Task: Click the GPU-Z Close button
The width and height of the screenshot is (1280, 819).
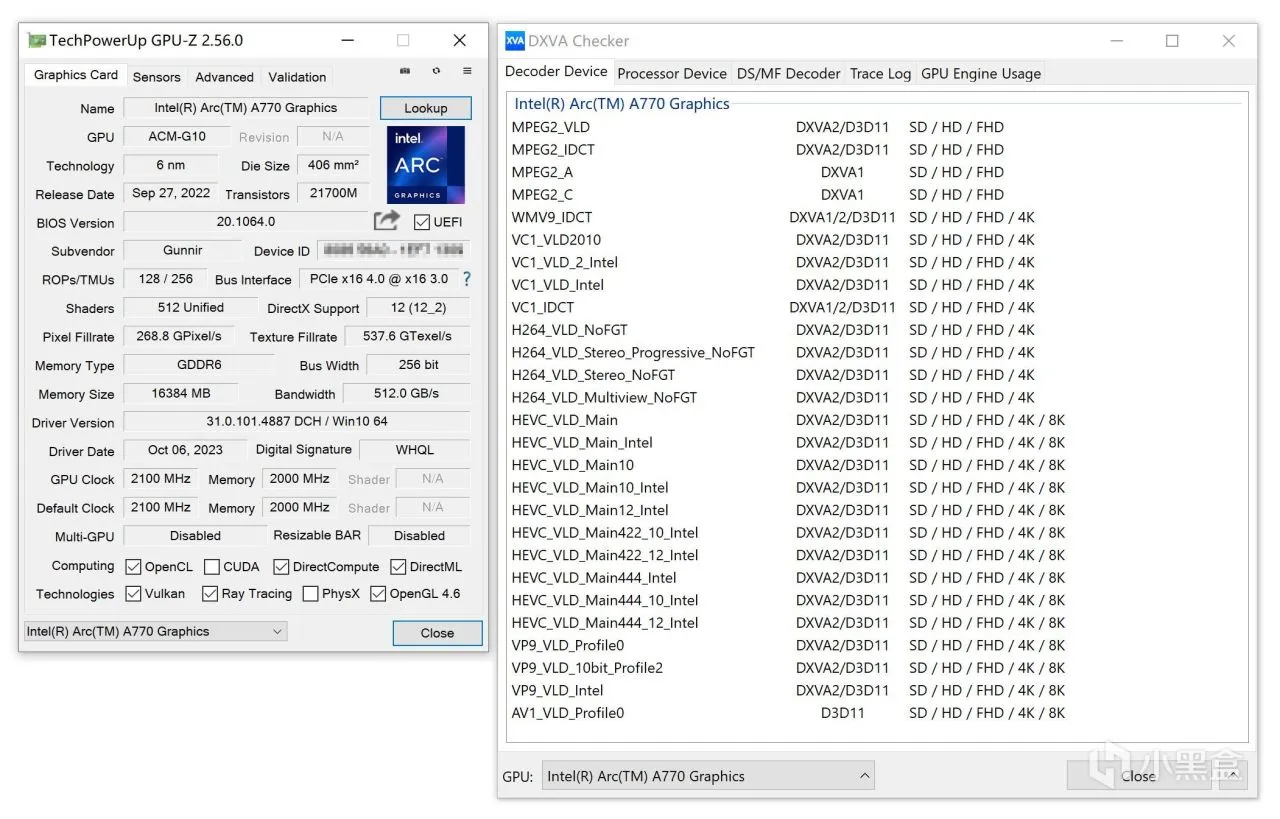Action: [437, 633]
